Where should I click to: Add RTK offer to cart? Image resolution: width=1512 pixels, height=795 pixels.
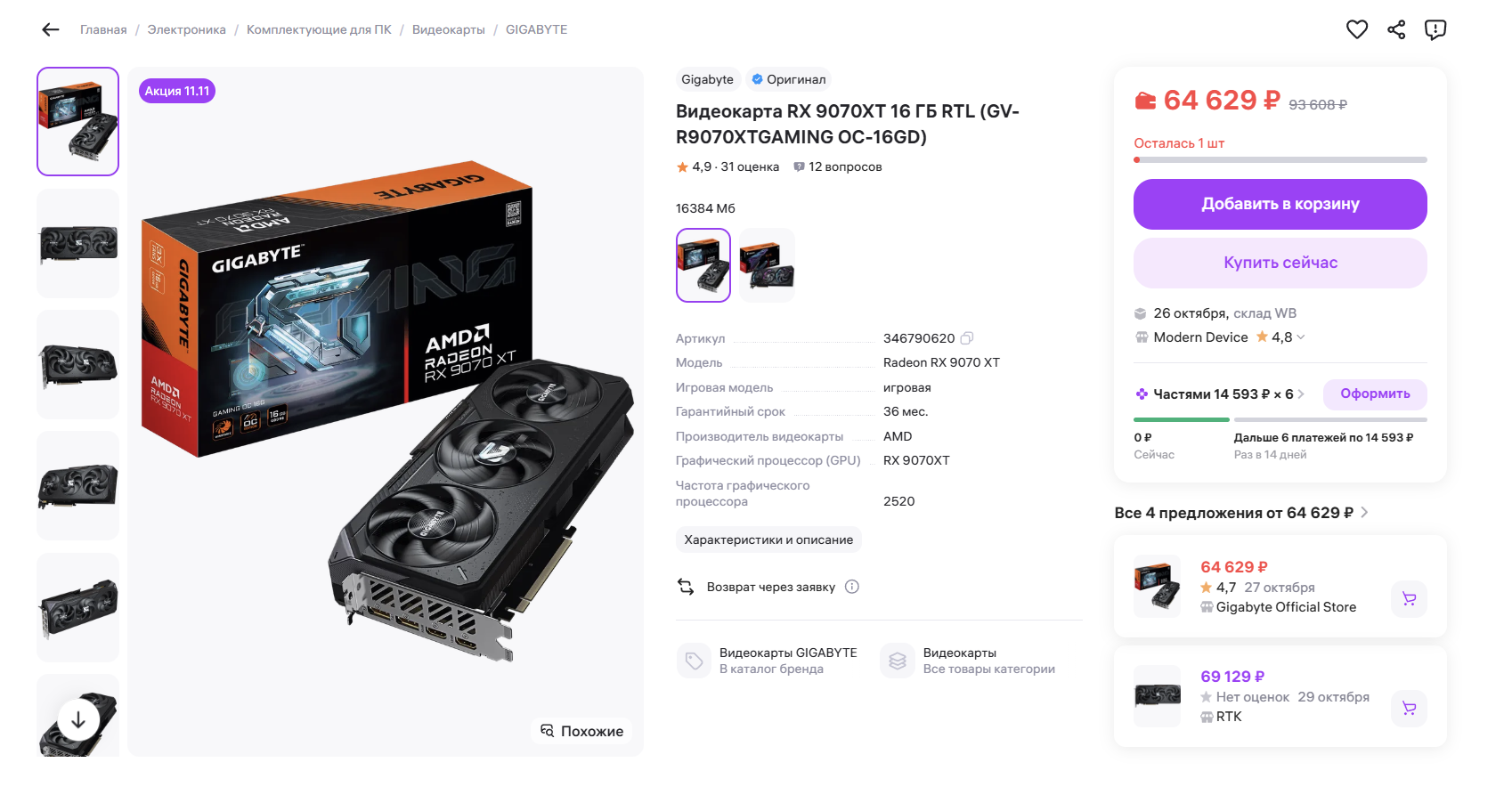1409,709
